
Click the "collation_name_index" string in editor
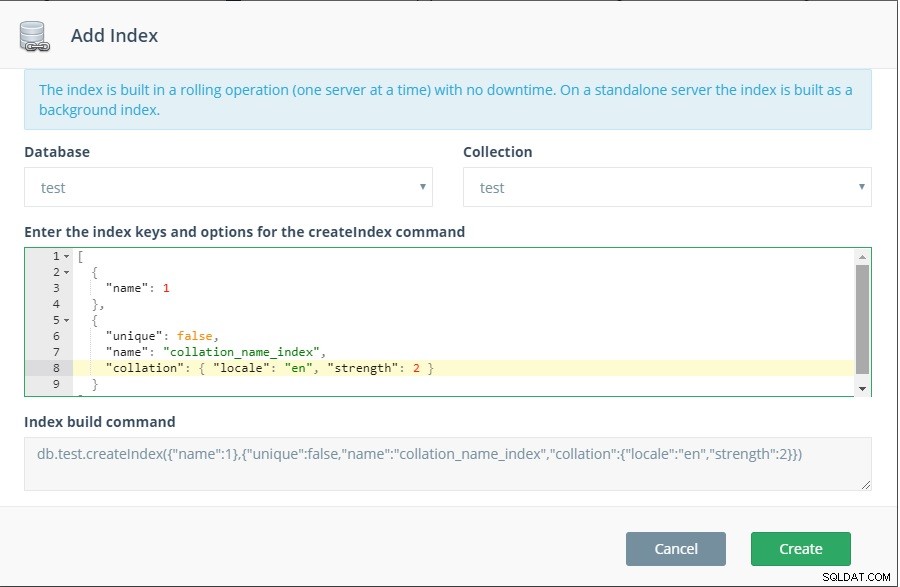click(x=241, y=352)
